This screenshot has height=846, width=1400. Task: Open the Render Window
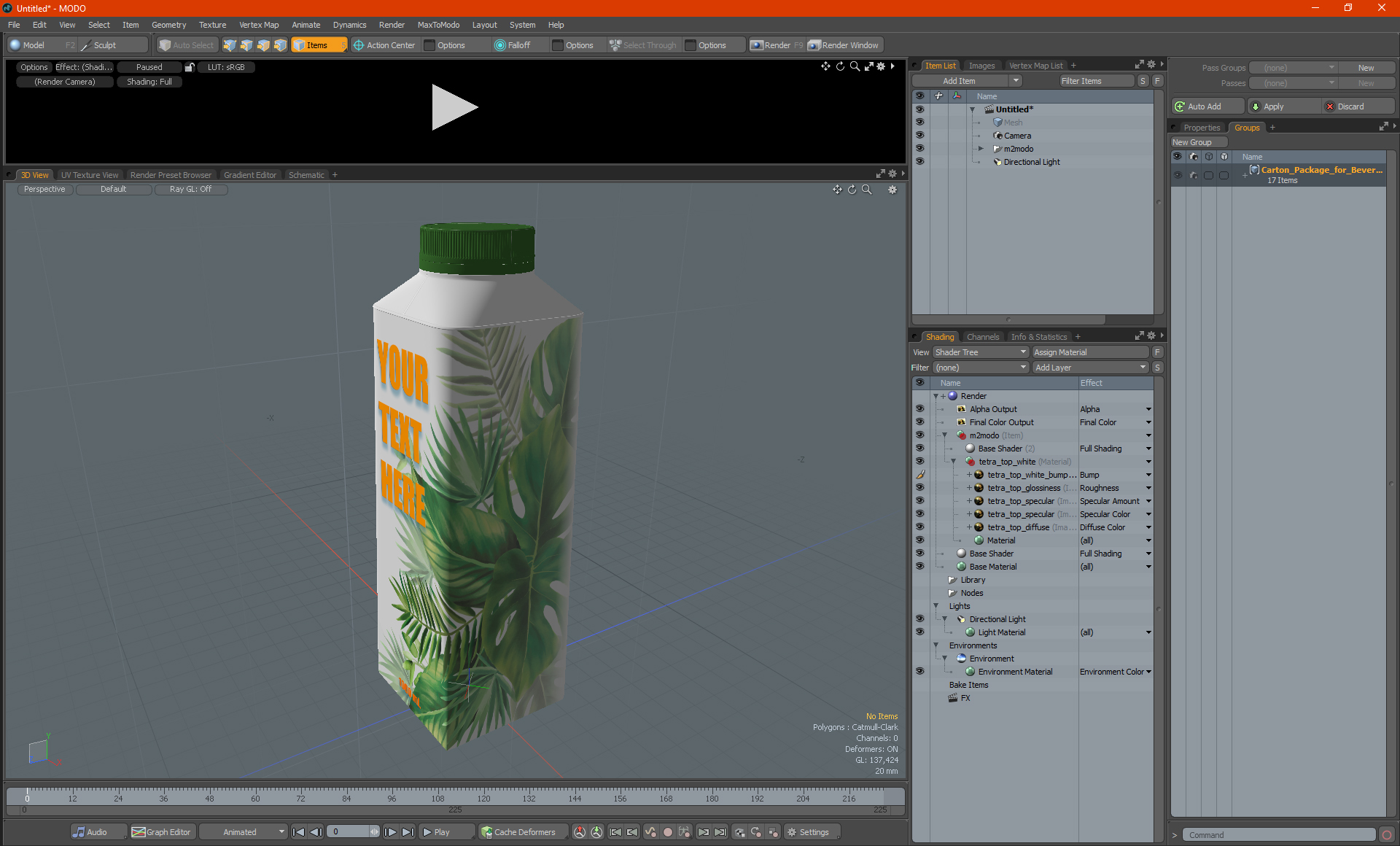(844, 45)
